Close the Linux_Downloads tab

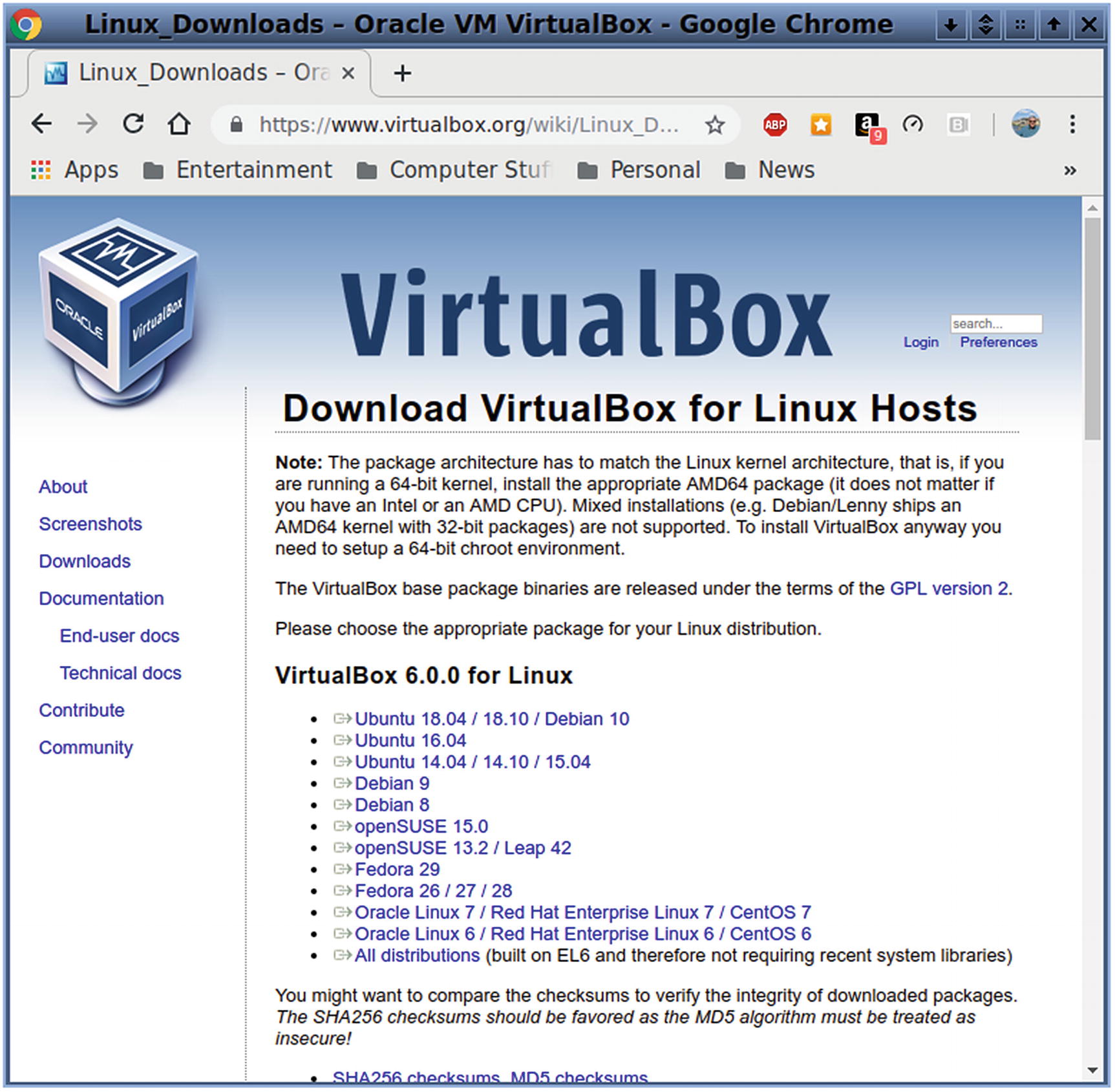[348, 73]
